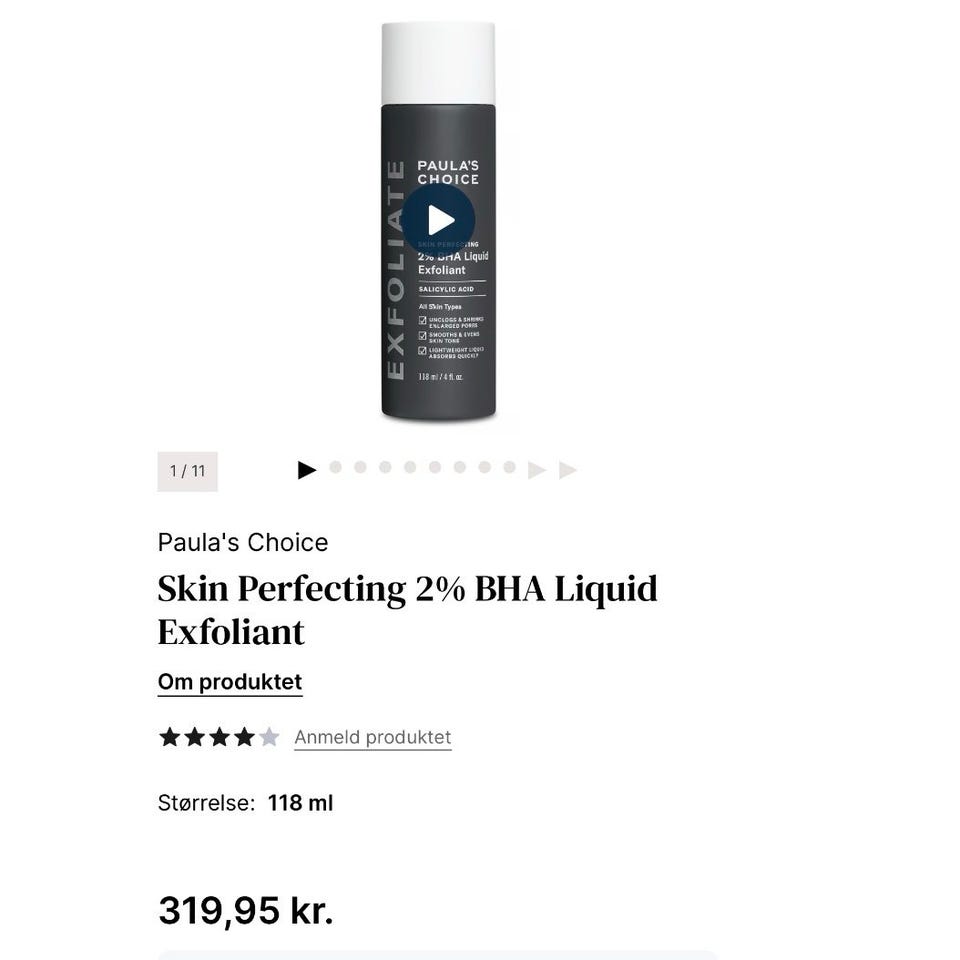This screenshot has height=960, width=960.
Task: Go to the third carousel dot
Action: coord(360,467)
